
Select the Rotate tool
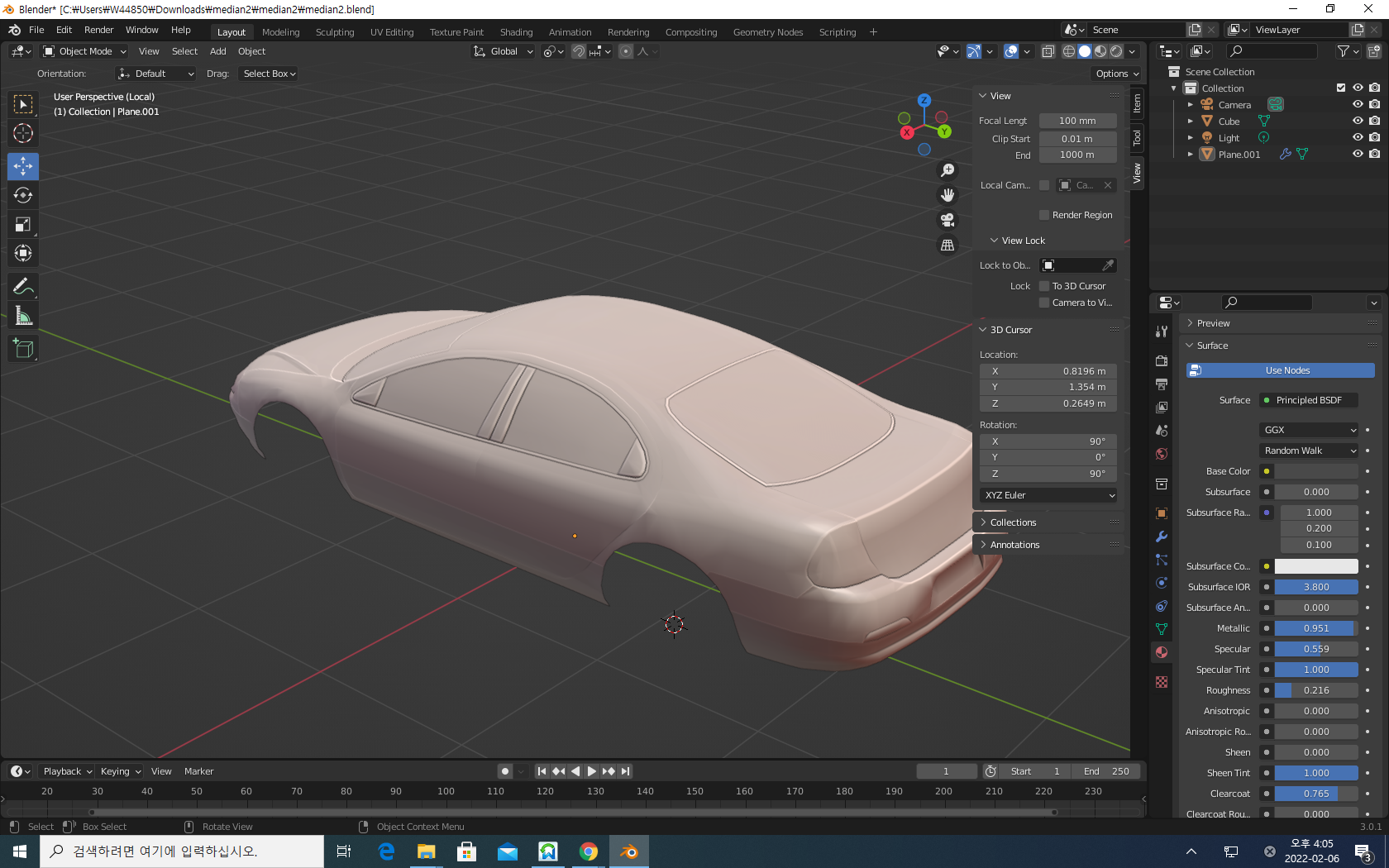tap(23, 195)
